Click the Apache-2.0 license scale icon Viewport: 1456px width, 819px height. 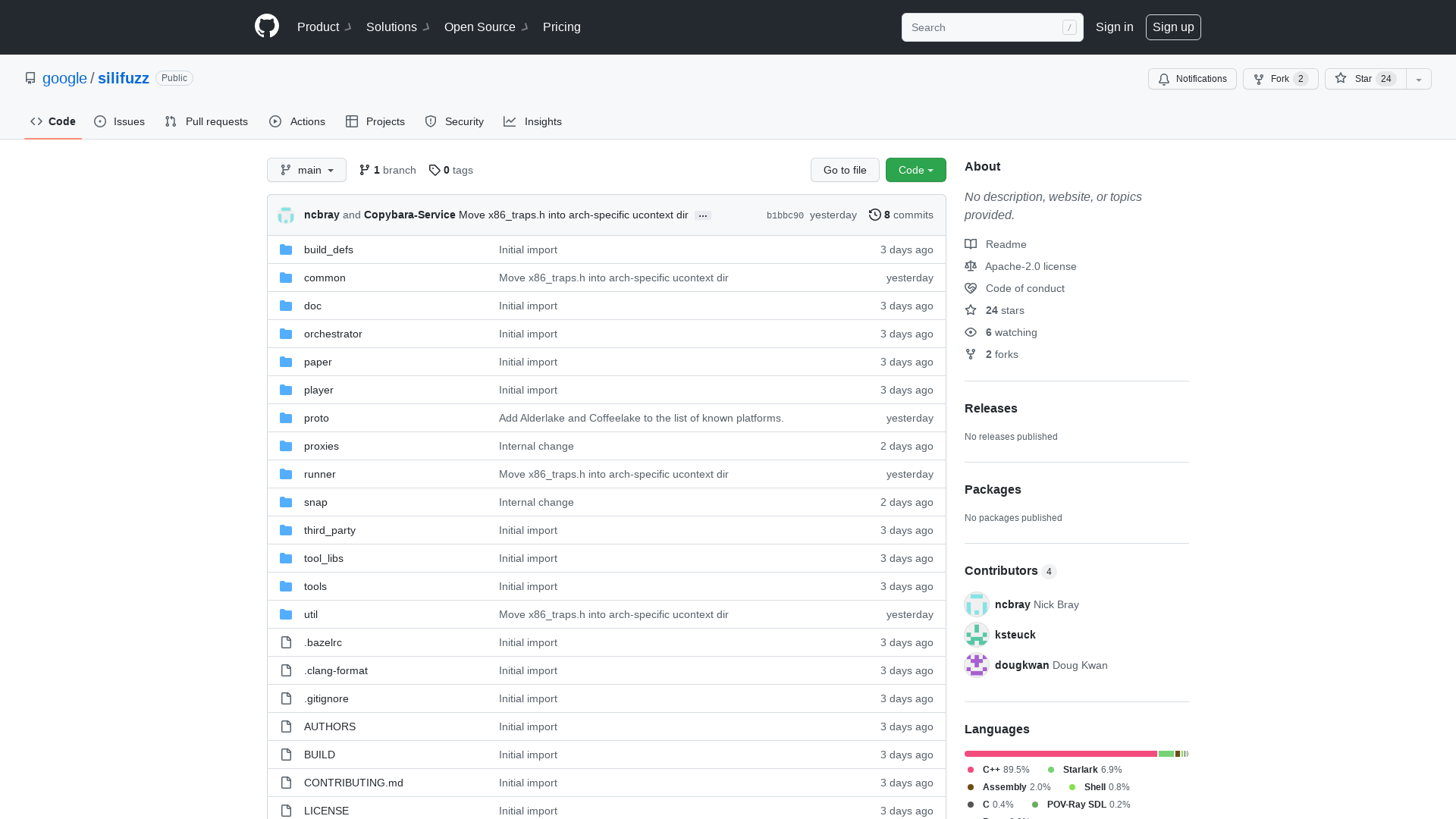coord(971,266)
